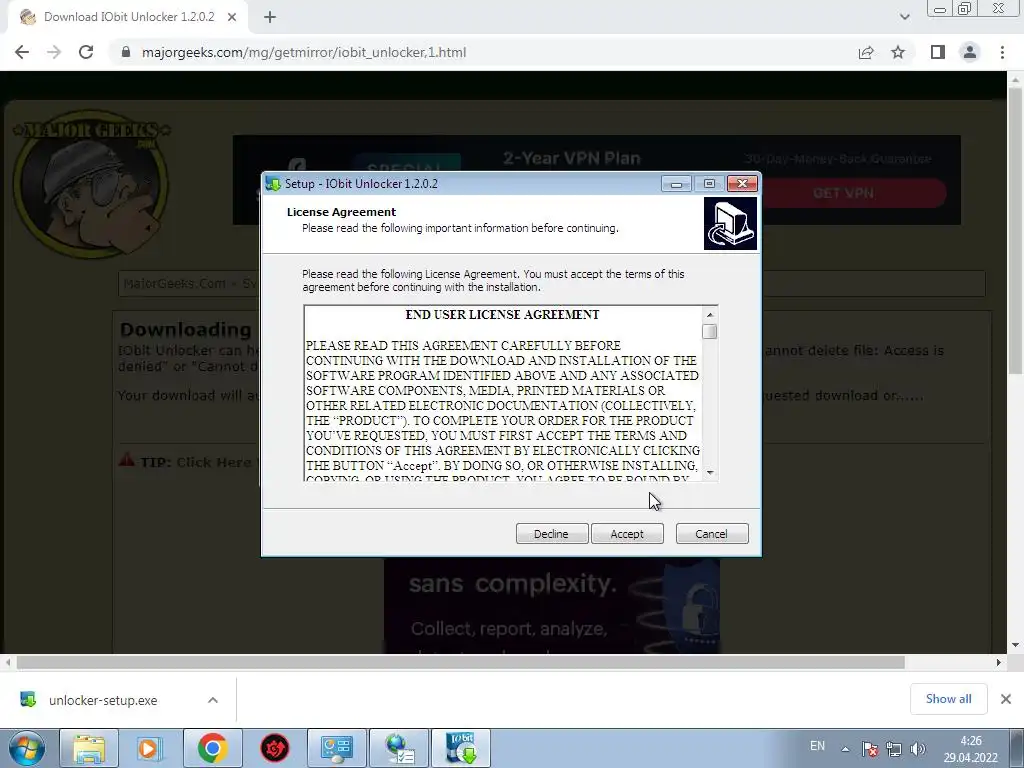Viewport: 1024px width, 768px height.
Task: Click the Decline button in setup
Action: click(x=552, y=534)
